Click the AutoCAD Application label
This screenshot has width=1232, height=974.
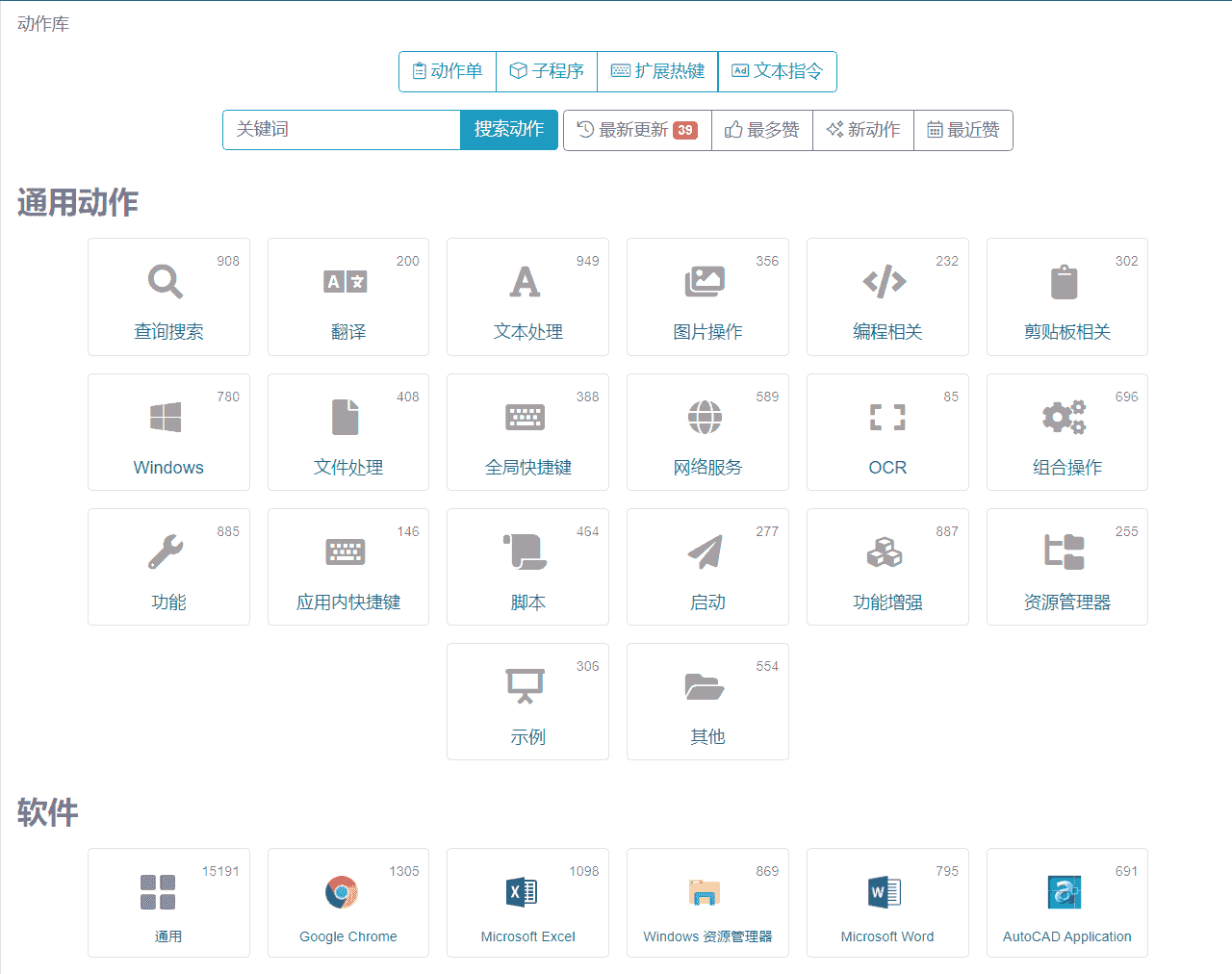tap(1067, 936)
